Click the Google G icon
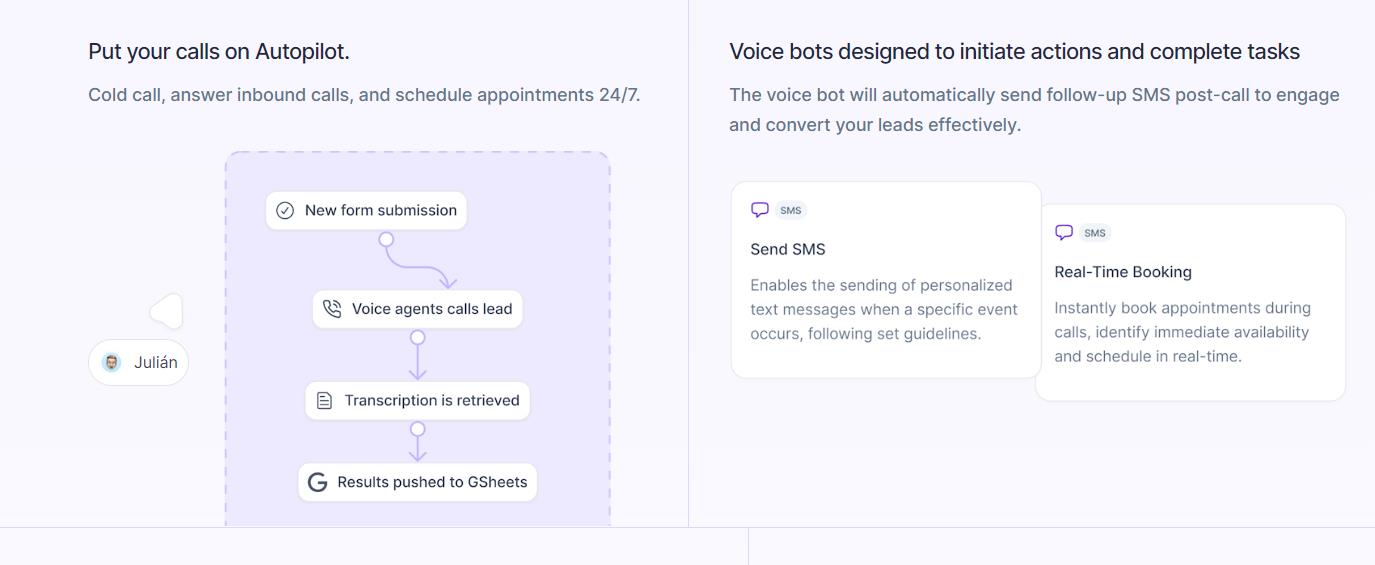This screenshot has height=565, width=1375. [x=318, y=482]
